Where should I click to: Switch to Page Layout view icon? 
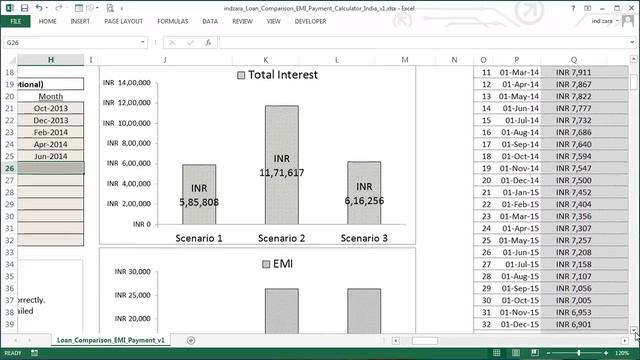pos(516,353)
